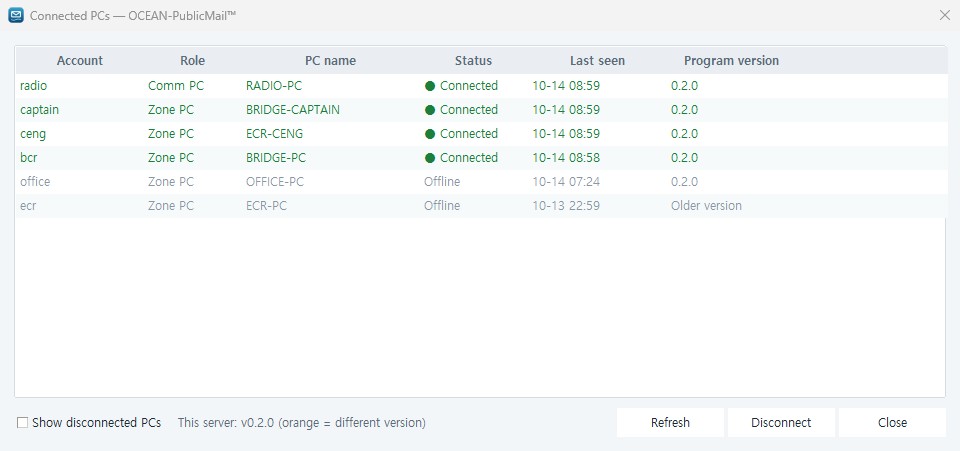Click the Offline status of OFFICE-PC
This screenshot has width=960, height=451.
tap(442, 182)
